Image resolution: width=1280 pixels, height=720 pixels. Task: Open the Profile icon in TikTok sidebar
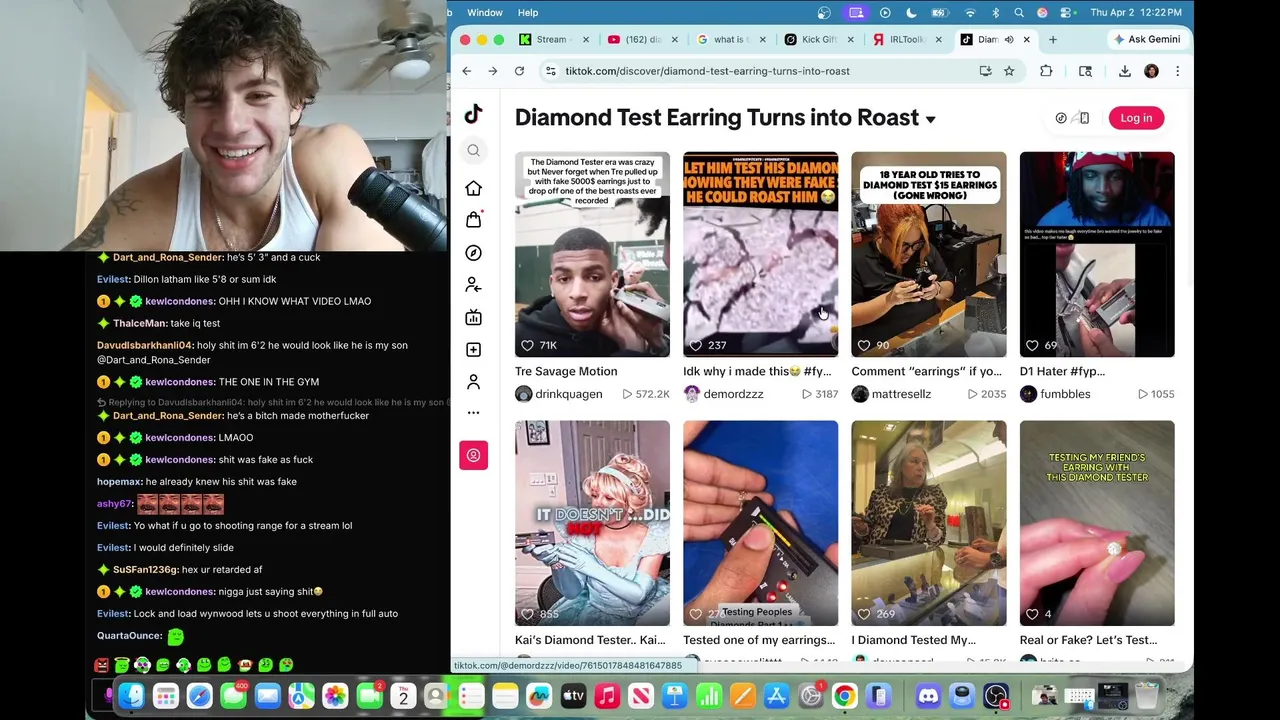pyautogui.click(x=473, y=381)
